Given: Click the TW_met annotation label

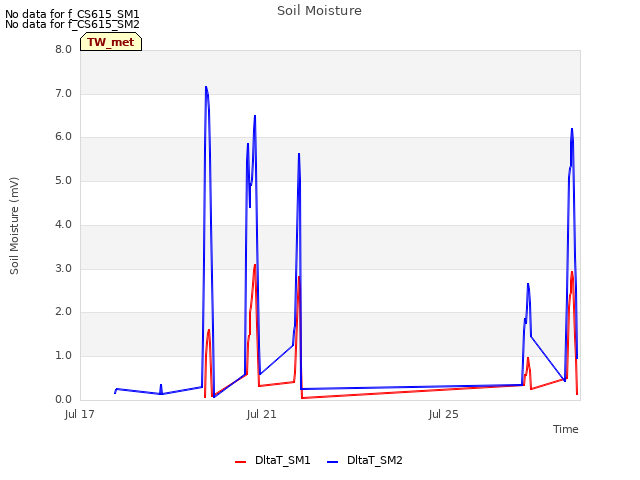Looking at the screenshot, I should pyautogui.click(x=111, y=42).
